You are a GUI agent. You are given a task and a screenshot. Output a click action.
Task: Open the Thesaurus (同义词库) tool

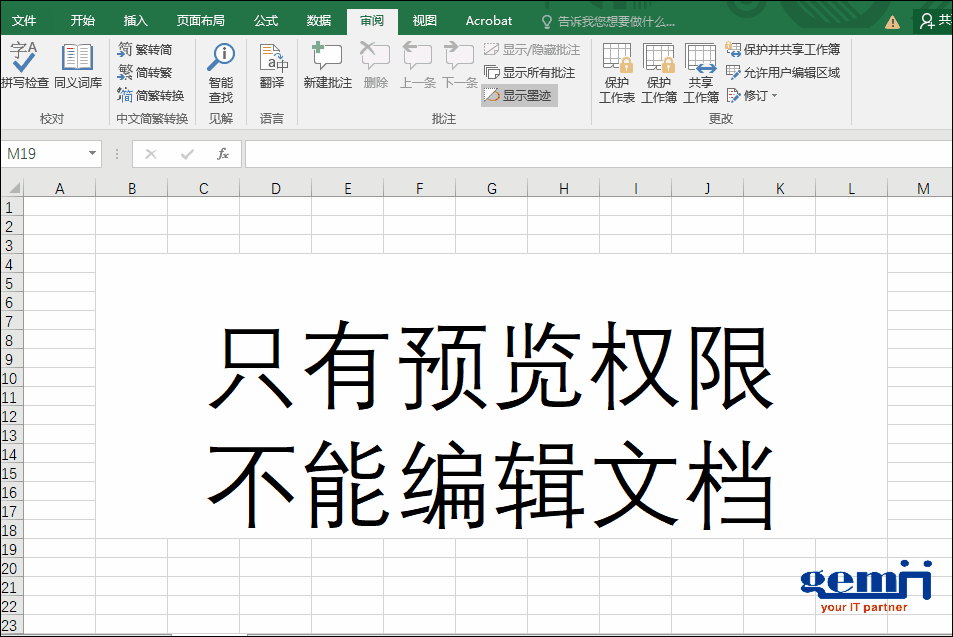point(77,66)
